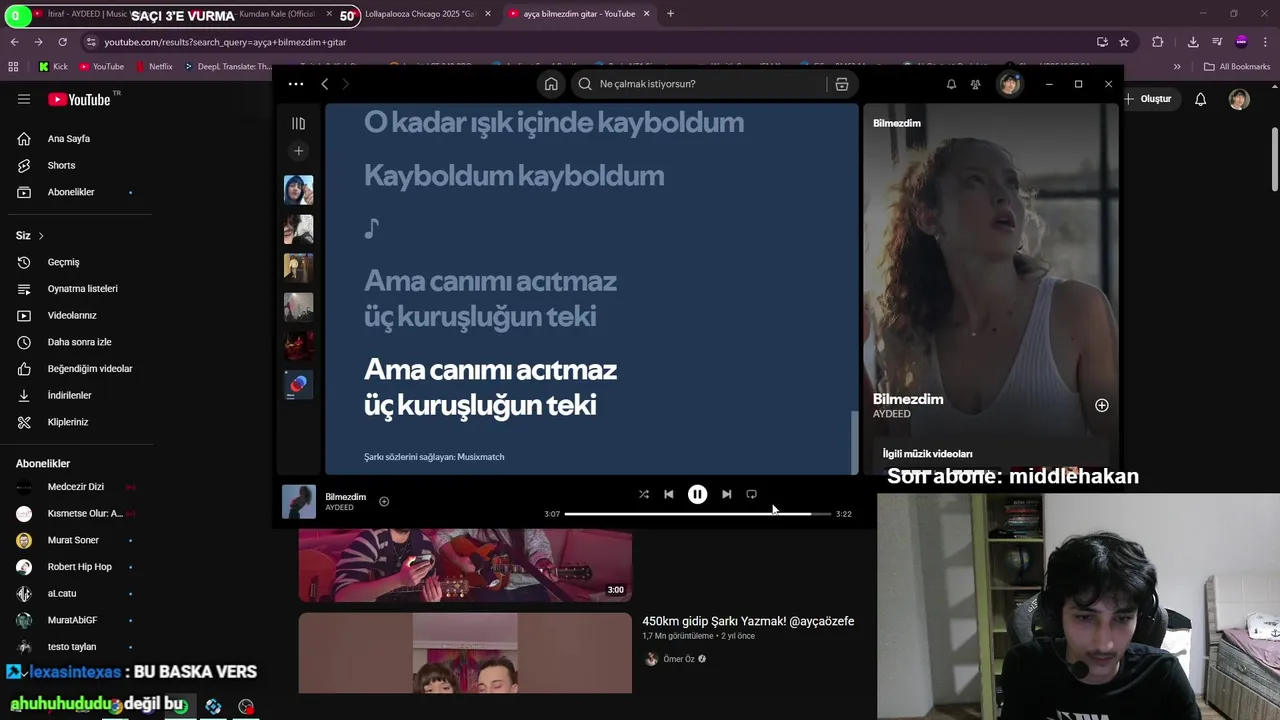The width and height of the screenshot is (1280, 720).
Task: Open YouTube hamburger guide menu
Action: pyautogui.click(x=24, y=99)
